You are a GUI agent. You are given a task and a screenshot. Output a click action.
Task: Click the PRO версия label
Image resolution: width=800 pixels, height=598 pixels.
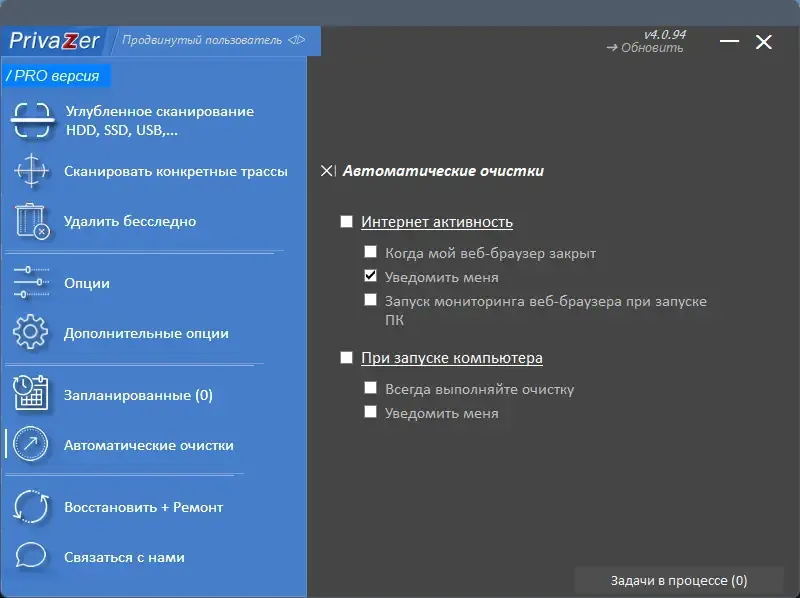coord(53,76)
